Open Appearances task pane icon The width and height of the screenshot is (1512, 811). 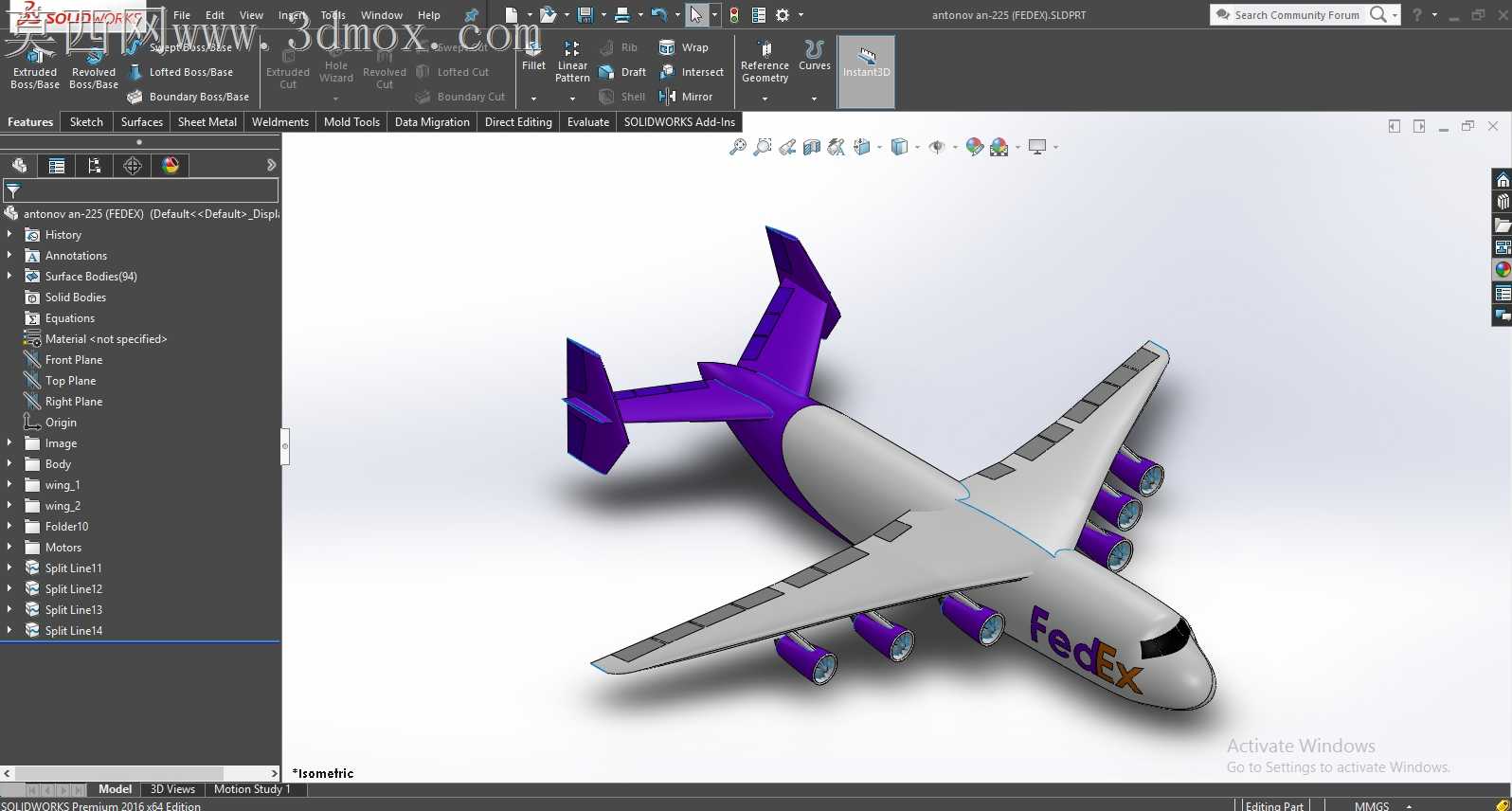[1503, 270]
